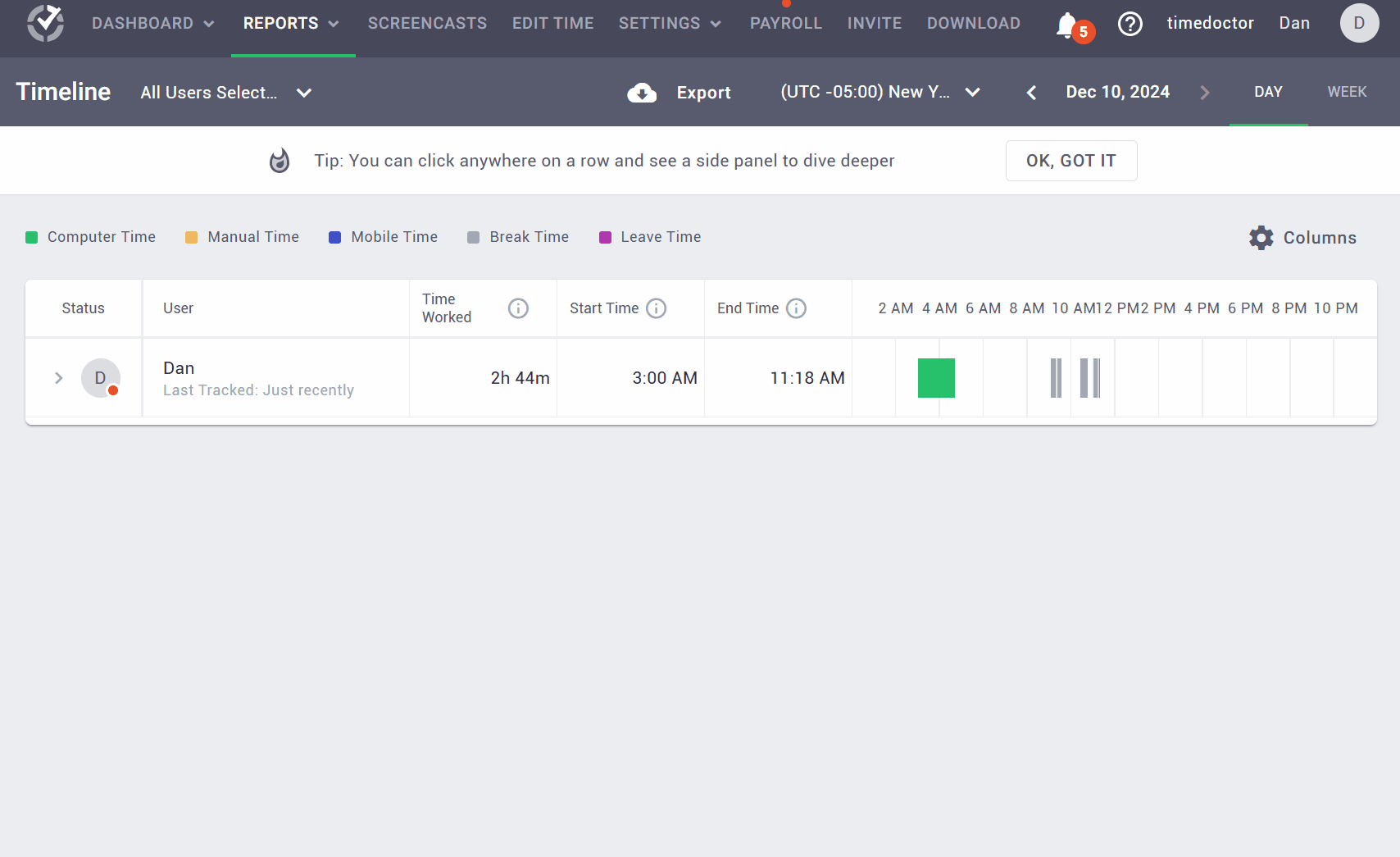This screenshot has width=1400, height=857.
Task: Dismiss the tip with OK, GOT IT
Action: pyautogui.click(x=1071, y=161)
